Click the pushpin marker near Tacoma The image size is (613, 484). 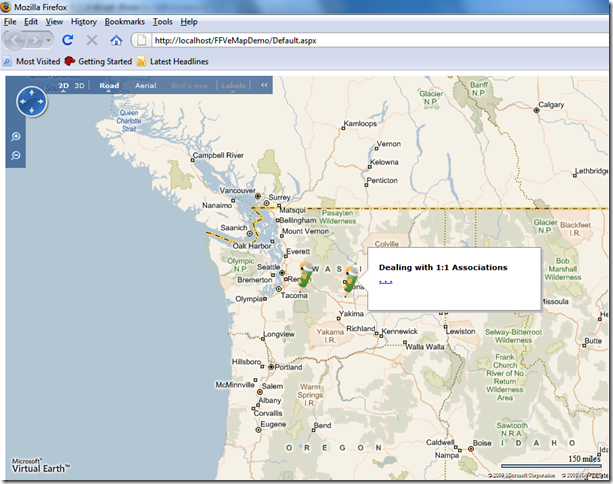tap(305, 275)
